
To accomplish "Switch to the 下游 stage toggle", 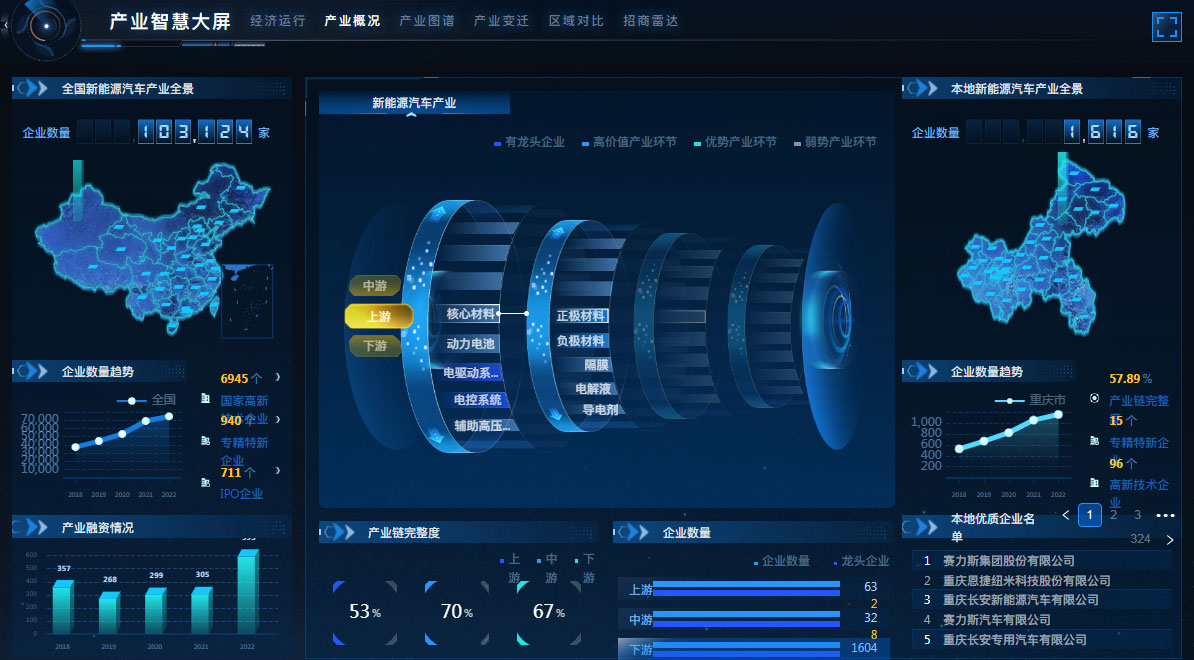I will pyautogui.click(x=375, y=346).
